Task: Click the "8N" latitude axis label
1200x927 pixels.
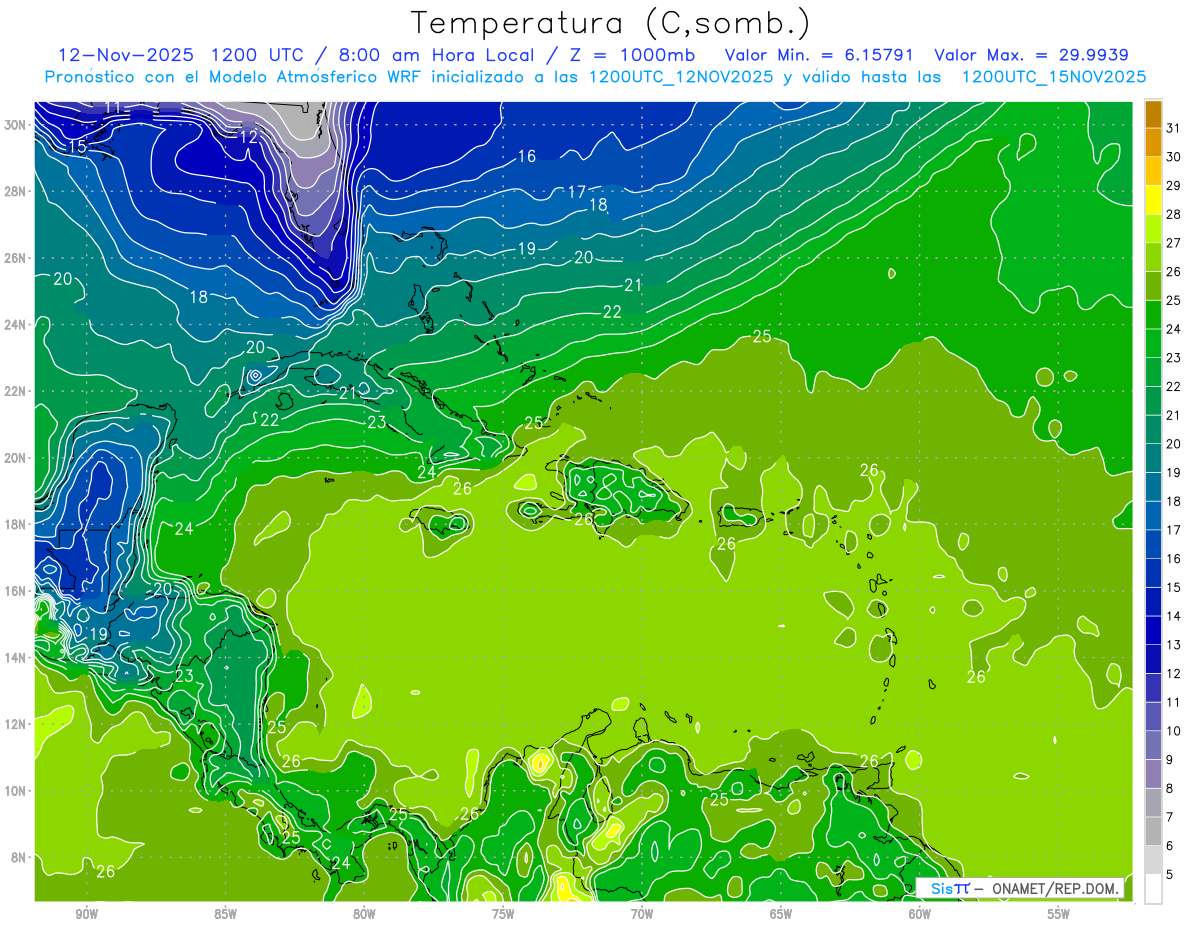Action: coord(19,857)
